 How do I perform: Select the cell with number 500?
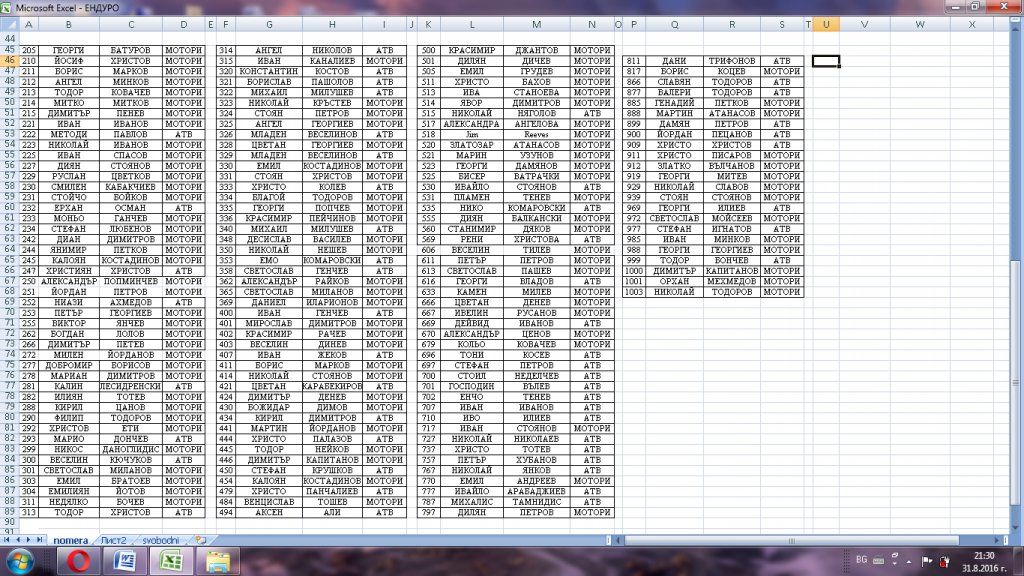click(x=428, y=50)
